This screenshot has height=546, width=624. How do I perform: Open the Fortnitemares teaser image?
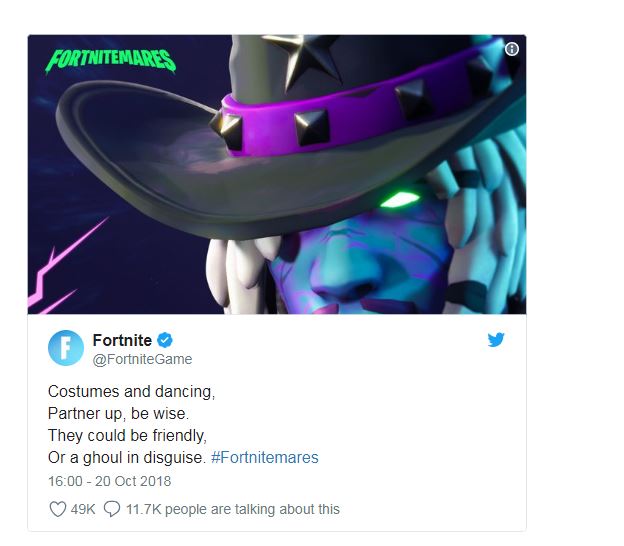point(277,174)
